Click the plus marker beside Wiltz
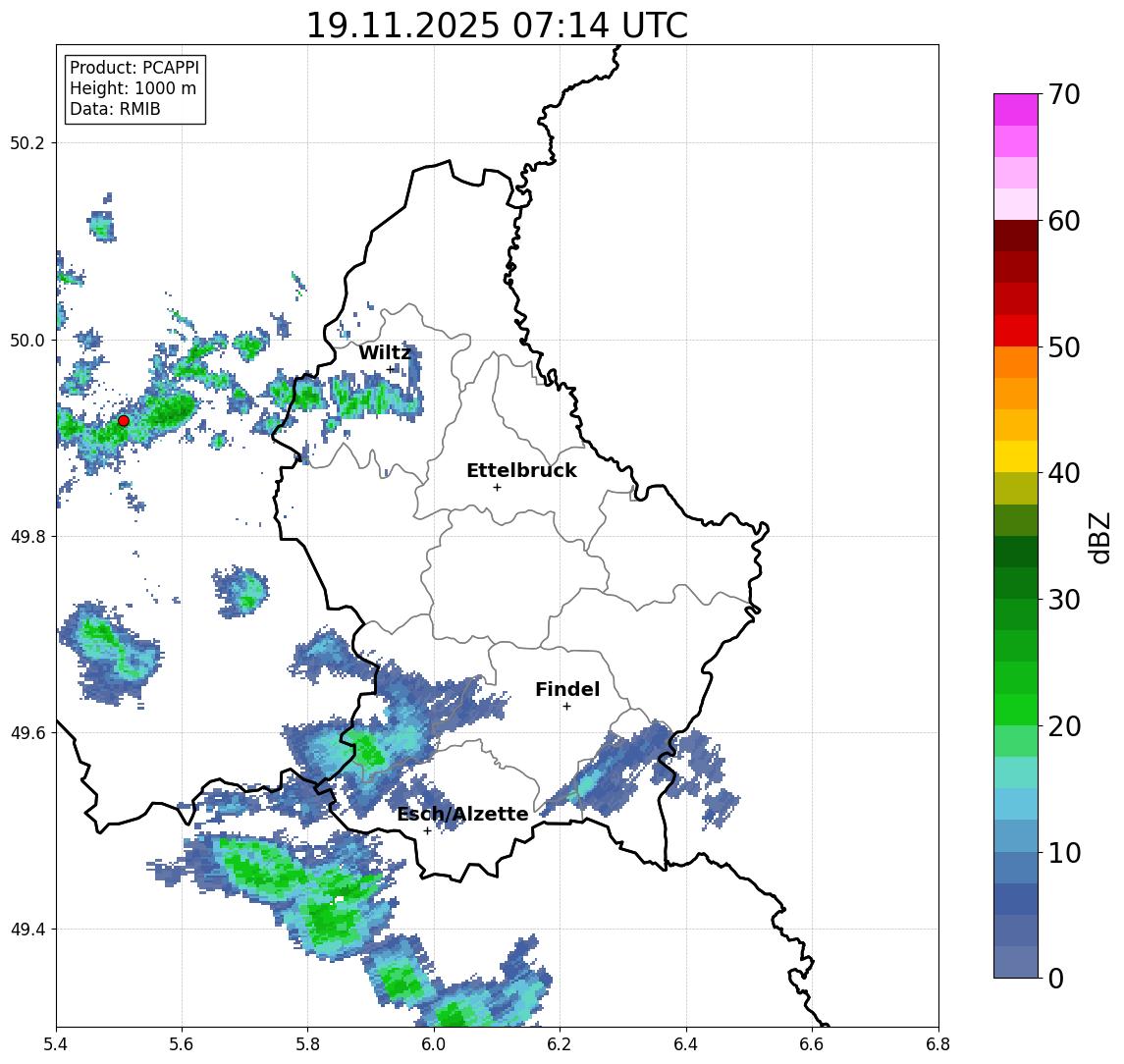1124x1064 pixels. point(391,369)
